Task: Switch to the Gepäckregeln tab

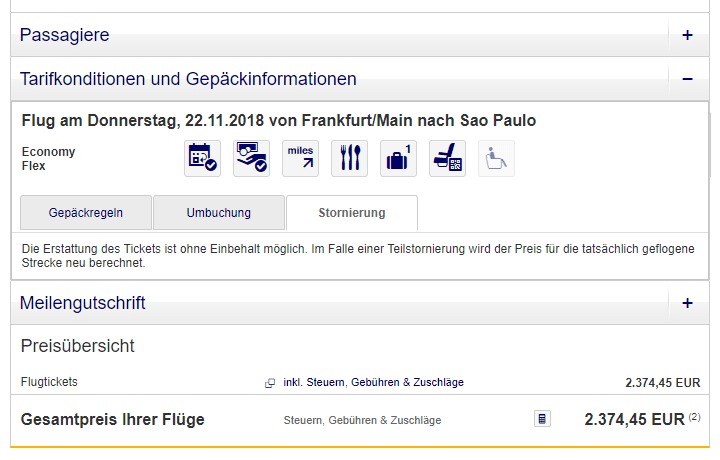Action: coord(86,213)
